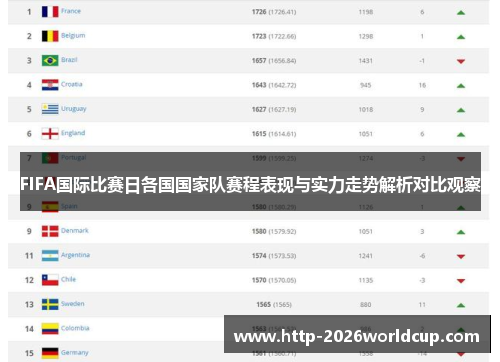Click the rank change 16 in Croatia row

tap(422, 85)
